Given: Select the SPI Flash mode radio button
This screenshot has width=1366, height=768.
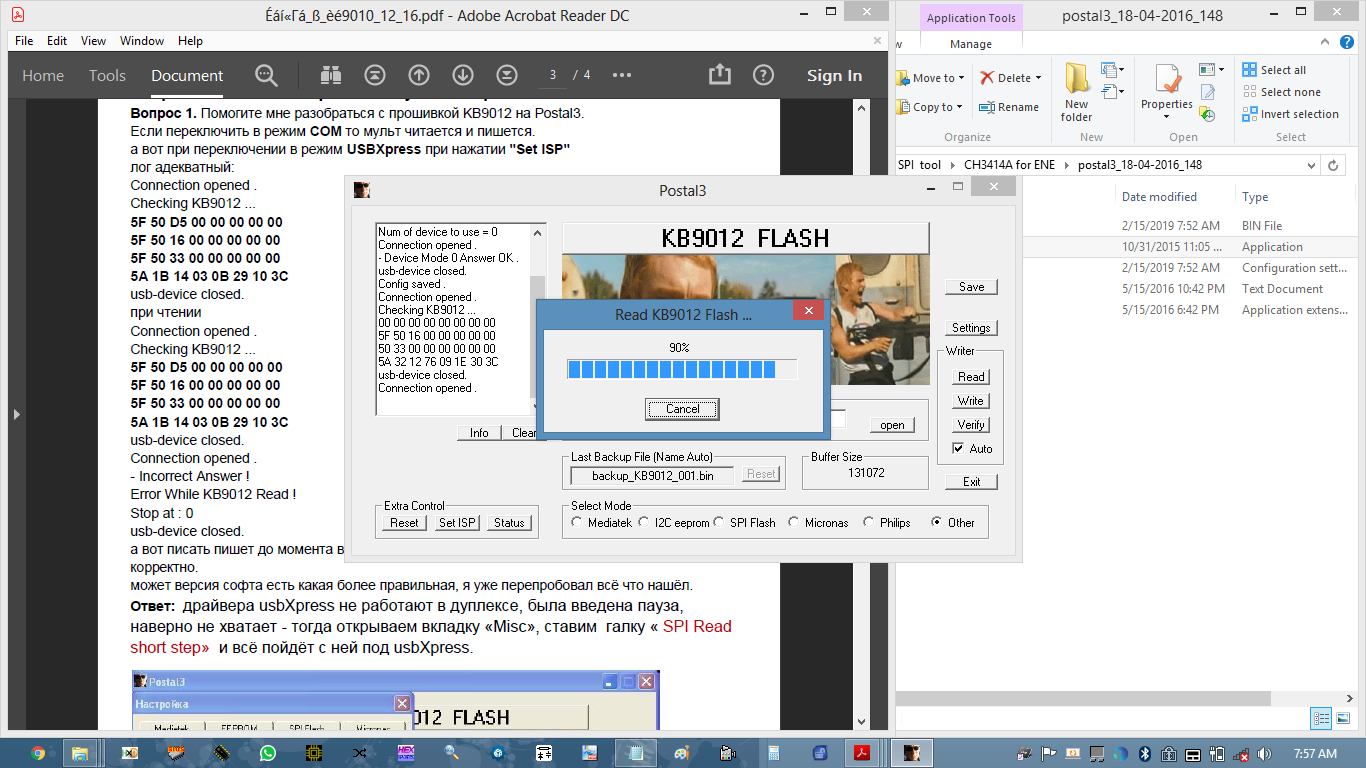Looking at the screenshot, I should pyautogui.click(x=720, y=523).
